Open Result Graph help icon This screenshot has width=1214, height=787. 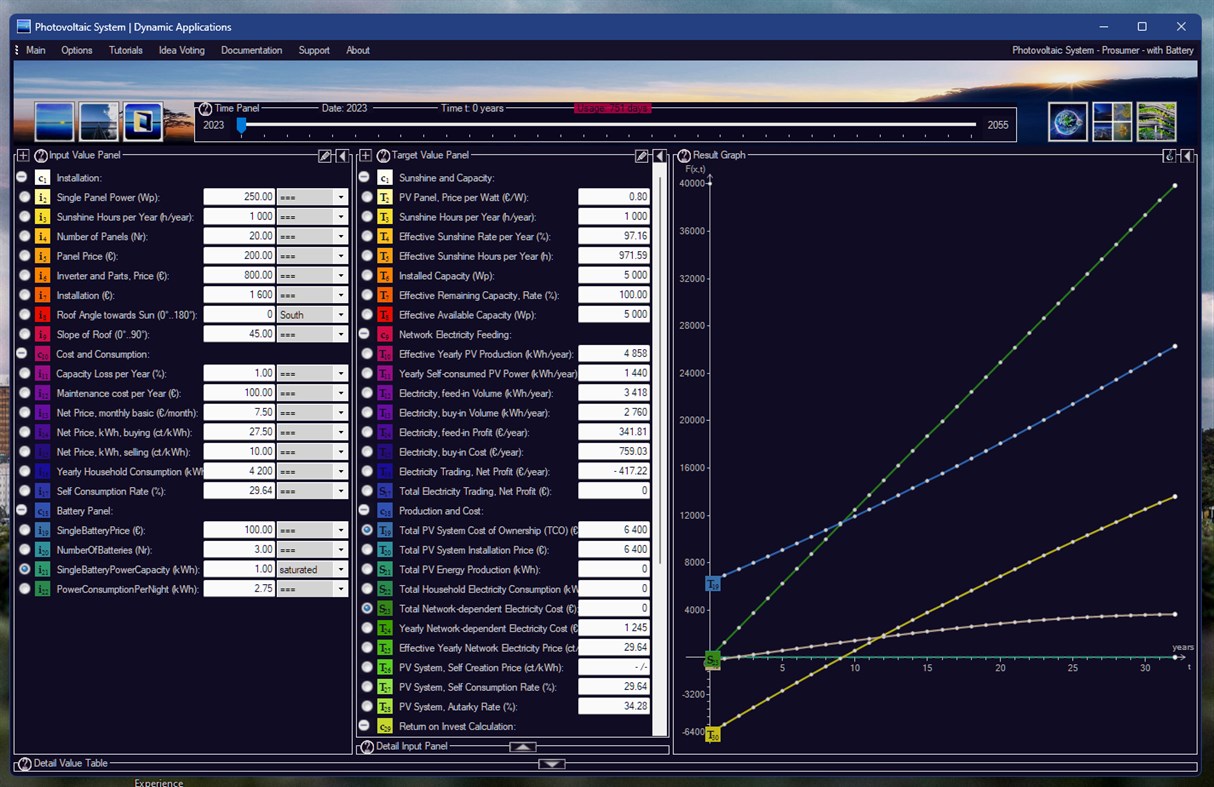[x=685, y=156]
